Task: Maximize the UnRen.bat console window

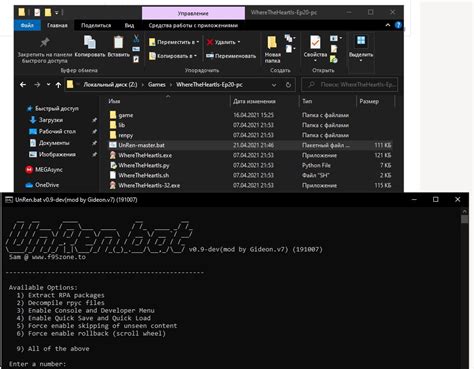Action: 435,199
